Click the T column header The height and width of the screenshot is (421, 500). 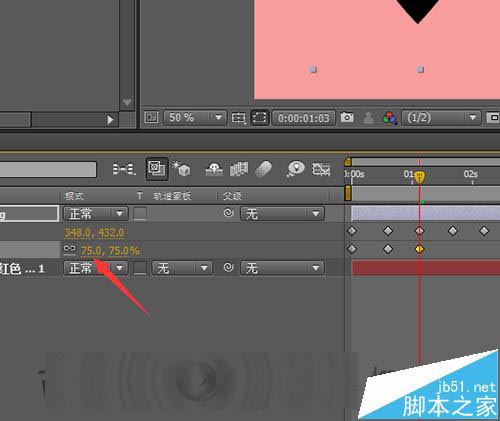[140, 196]
